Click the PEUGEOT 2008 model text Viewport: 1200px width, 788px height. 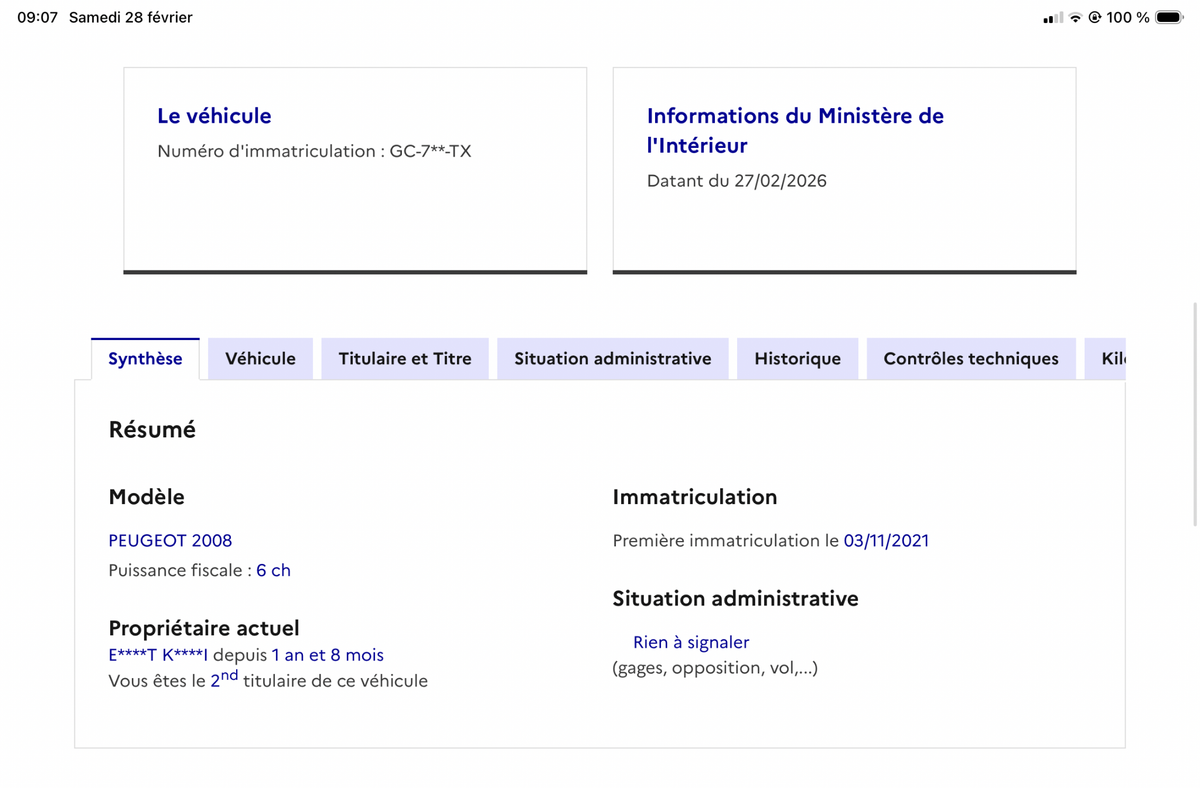(170, 541)
